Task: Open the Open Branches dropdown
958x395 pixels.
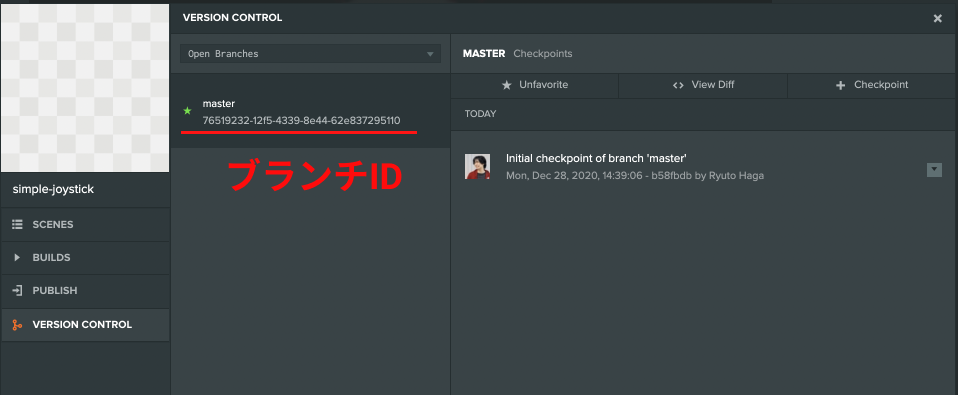Action: tap(310, 54)
